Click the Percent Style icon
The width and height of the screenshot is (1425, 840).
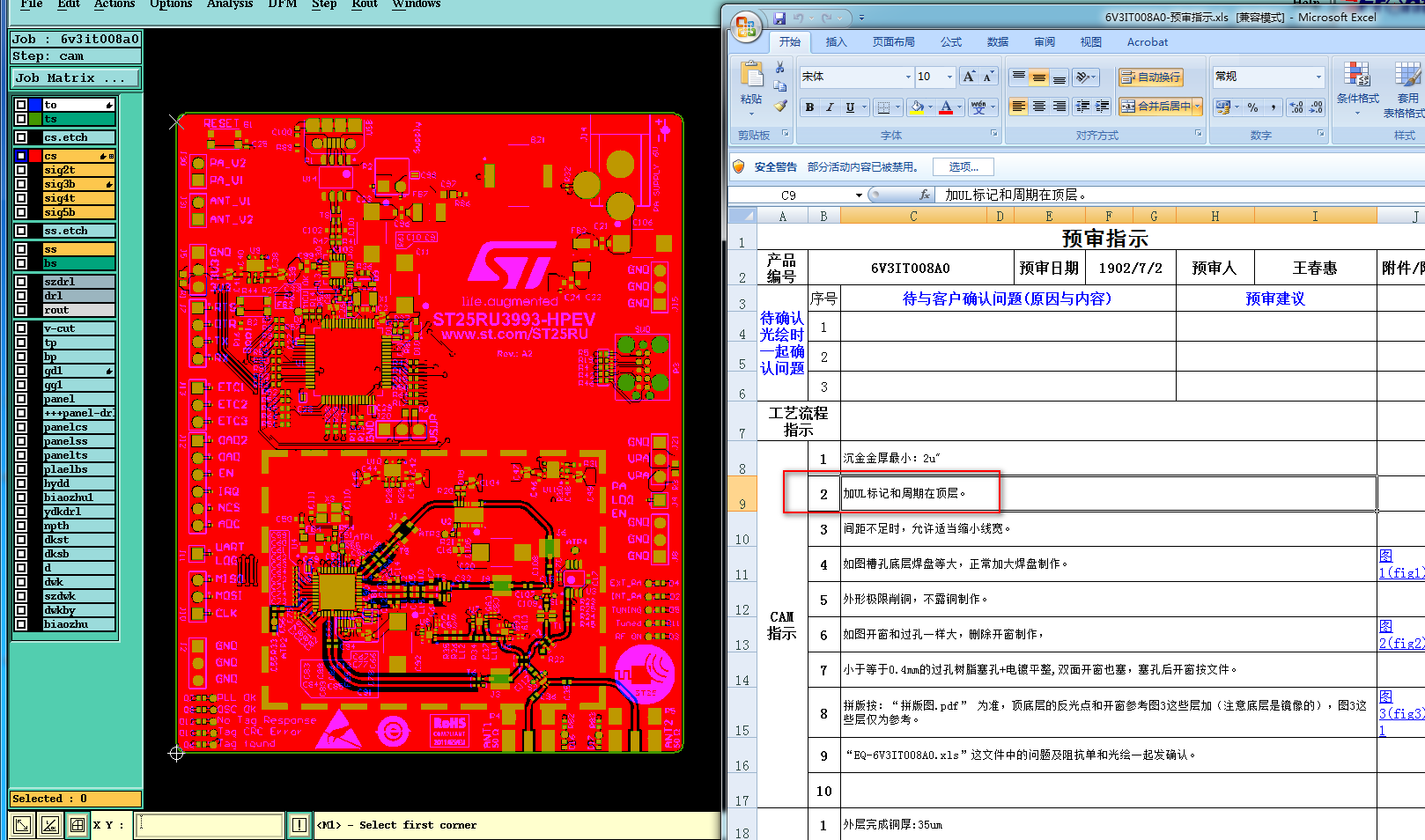[x=1252, y=107]
